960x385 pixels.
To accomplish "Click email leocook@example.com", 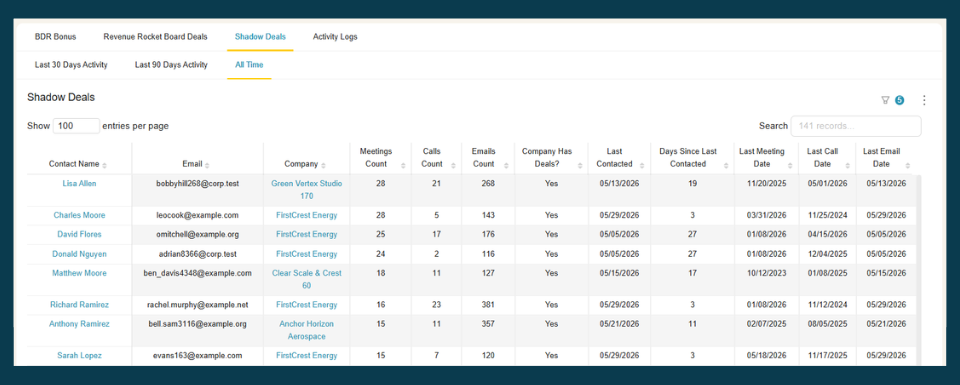I will click(197, 215).
